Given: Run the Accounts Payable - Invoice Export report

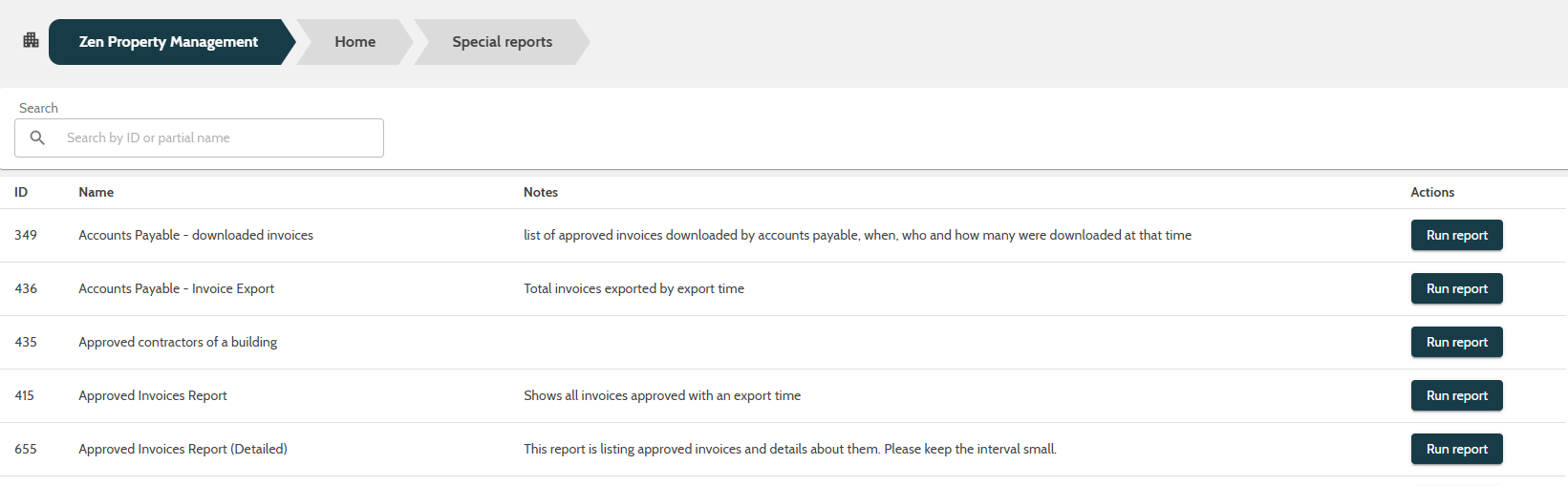Looking at the screenshot, I should tap(1456, 288).
